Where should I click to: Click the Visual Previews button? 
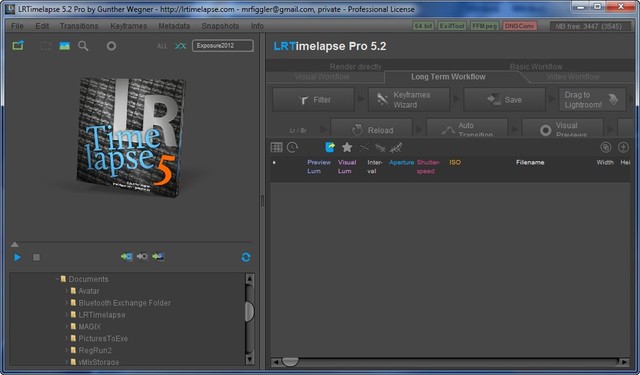(563, 128)
